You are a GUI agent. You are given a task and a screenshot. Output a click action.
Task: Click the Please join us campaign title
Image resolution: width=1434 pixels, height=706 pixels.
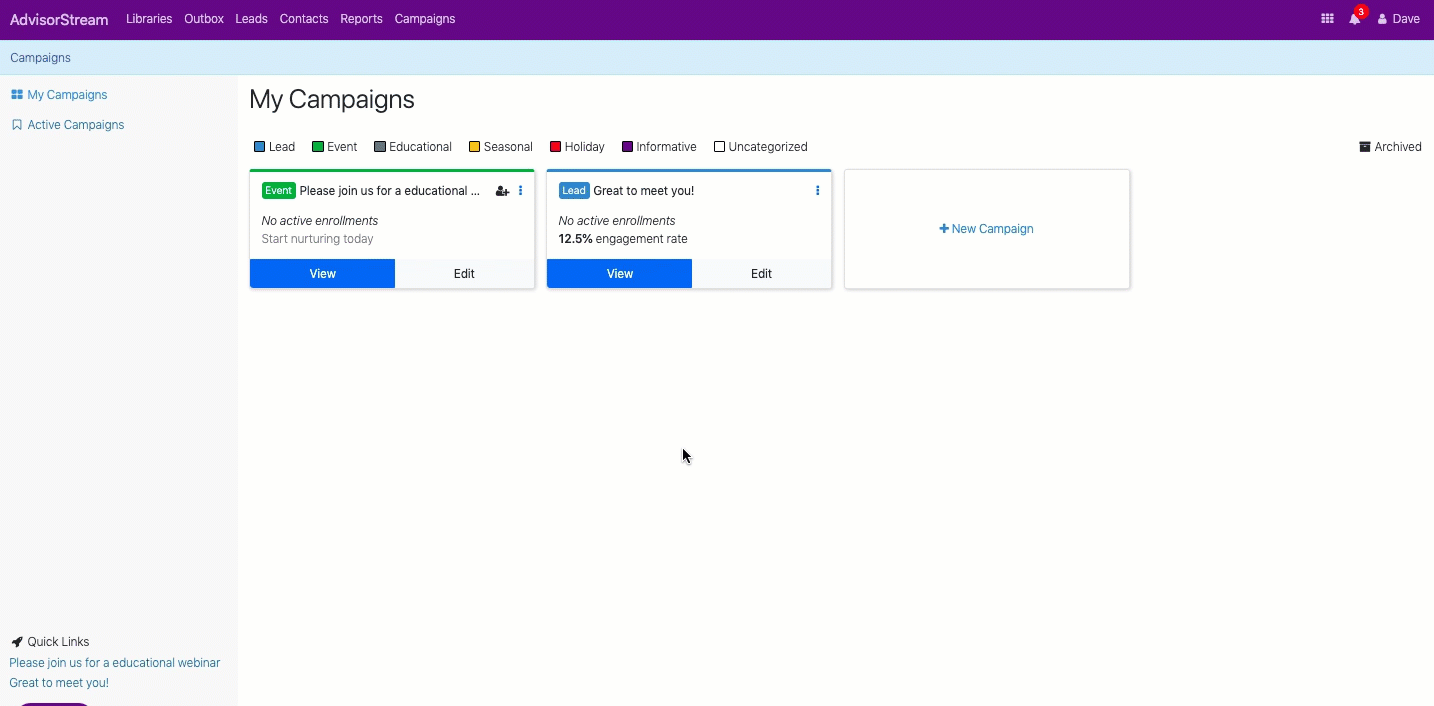[x=390, y=191]
